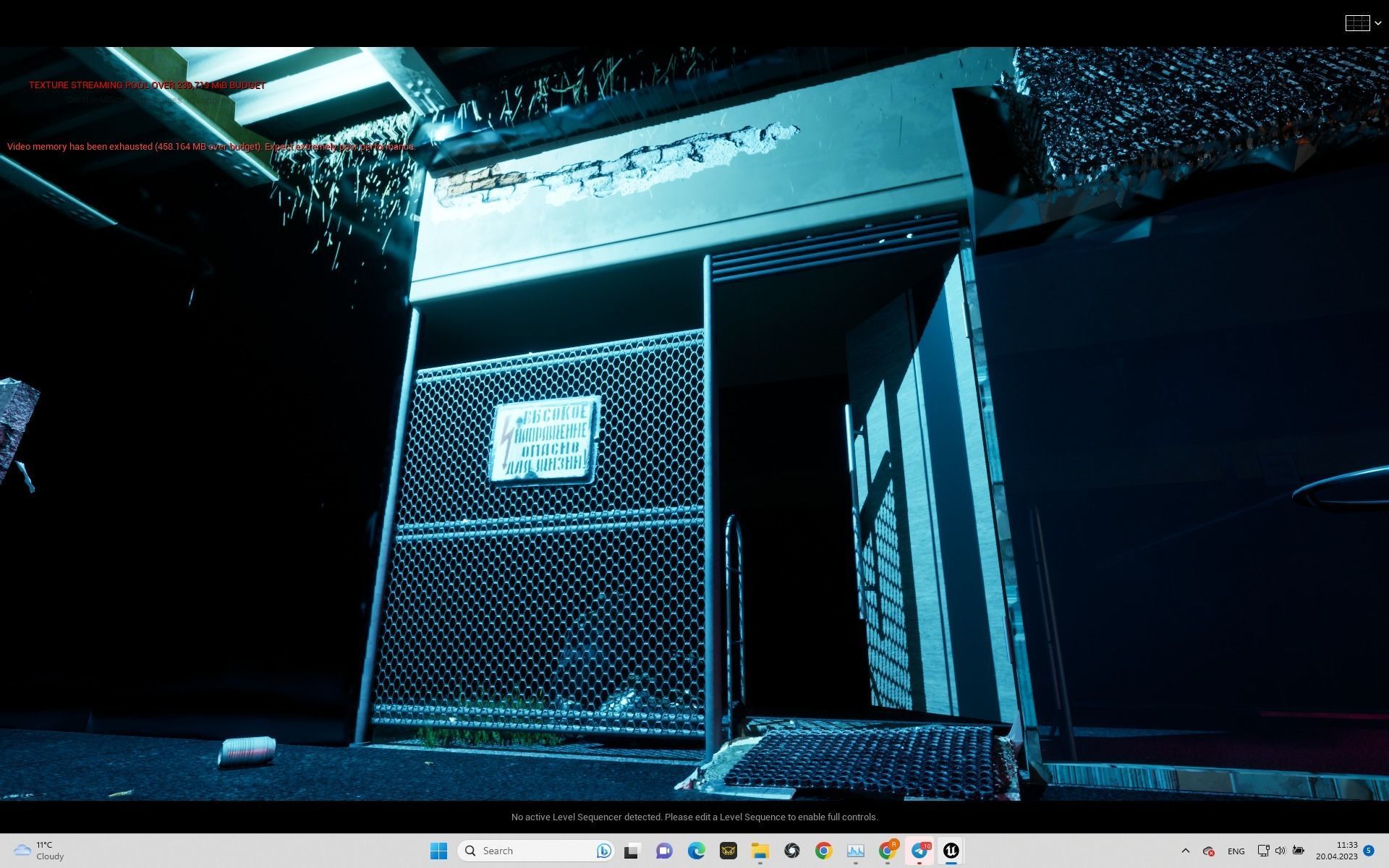Show hidden system tray icons

pos(1185,851)
